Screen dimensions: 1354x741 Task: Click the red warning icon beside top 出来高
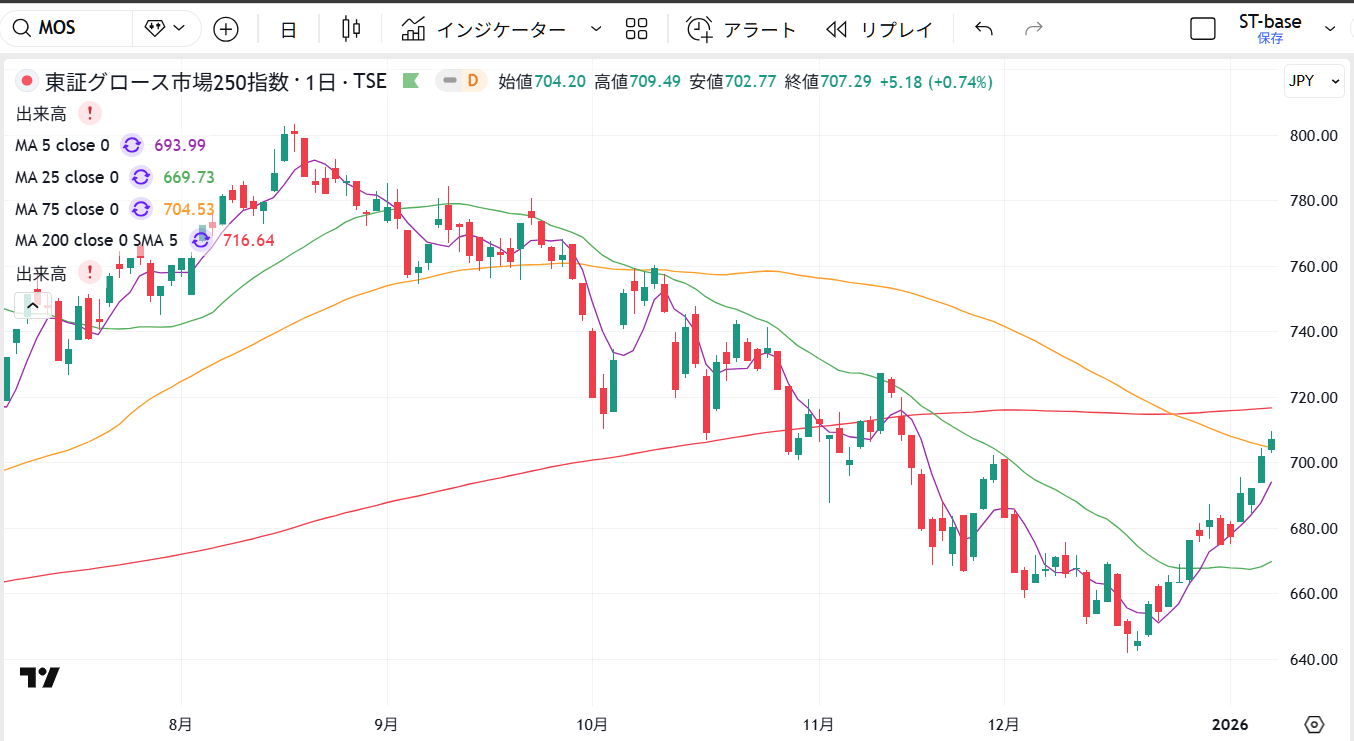[x=90, y=113]
